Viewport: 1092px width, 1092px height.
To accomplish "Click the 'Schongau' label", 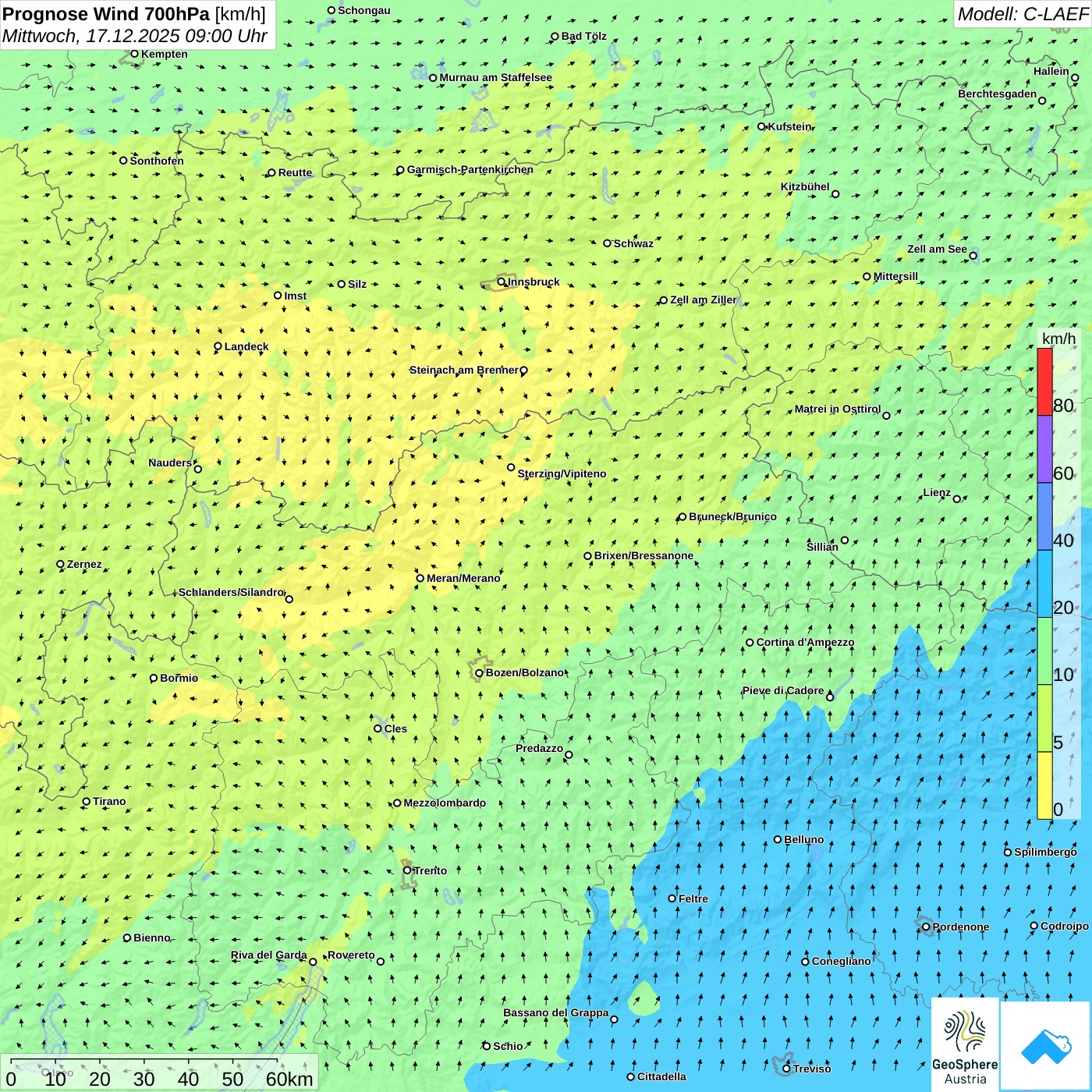I will pyautogui.click(x=364, y=10).
